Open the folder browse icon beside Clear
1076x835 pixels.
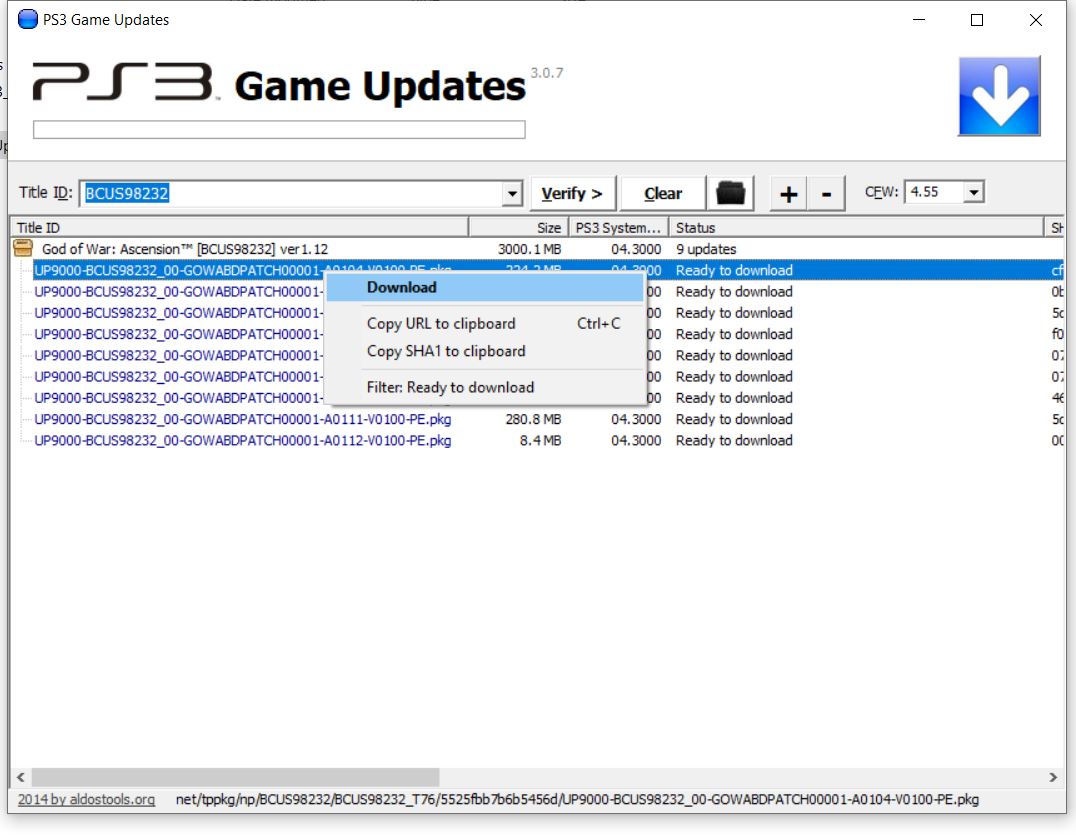coord(730,192)
